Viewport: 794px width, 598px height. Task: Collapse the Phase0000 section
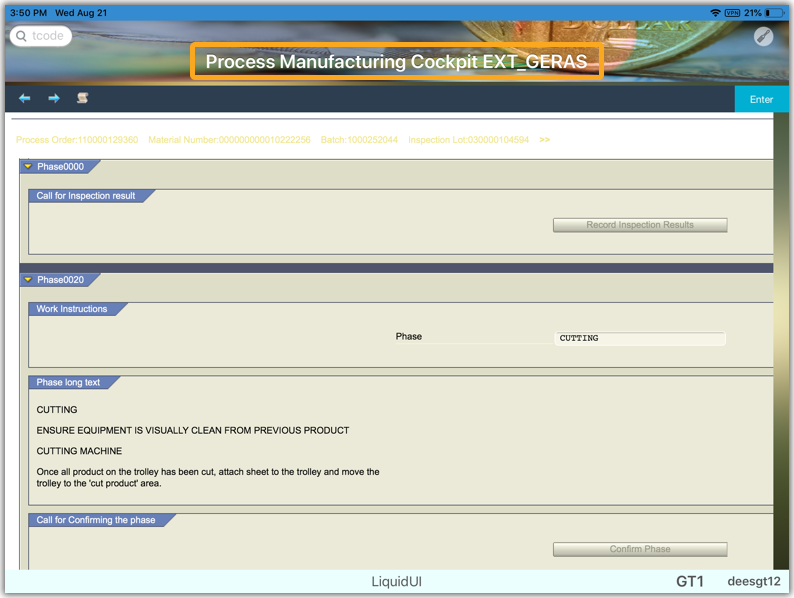[x=28, y=167]
